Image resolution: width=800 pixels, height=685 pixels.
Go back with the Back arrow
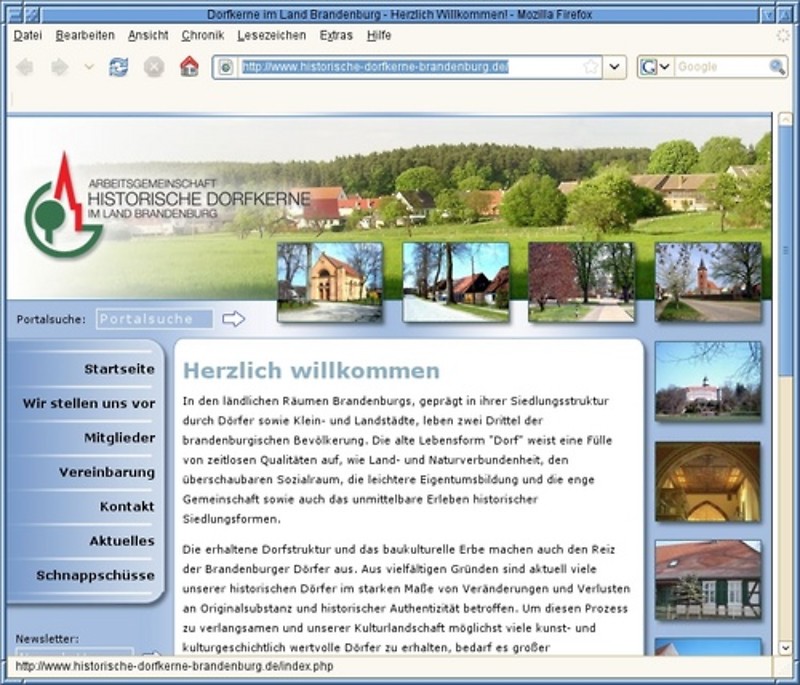(x=24, y=67)
